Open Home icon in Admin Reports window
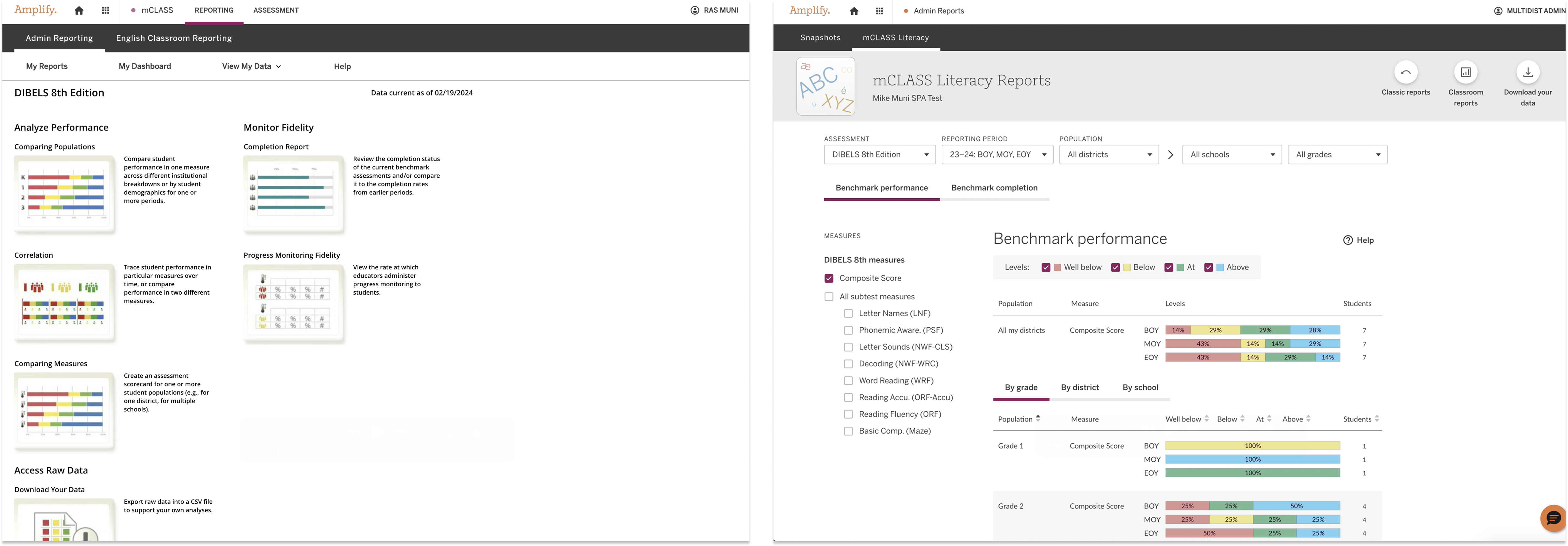The image size is (1568, 546). click(854, 11)
